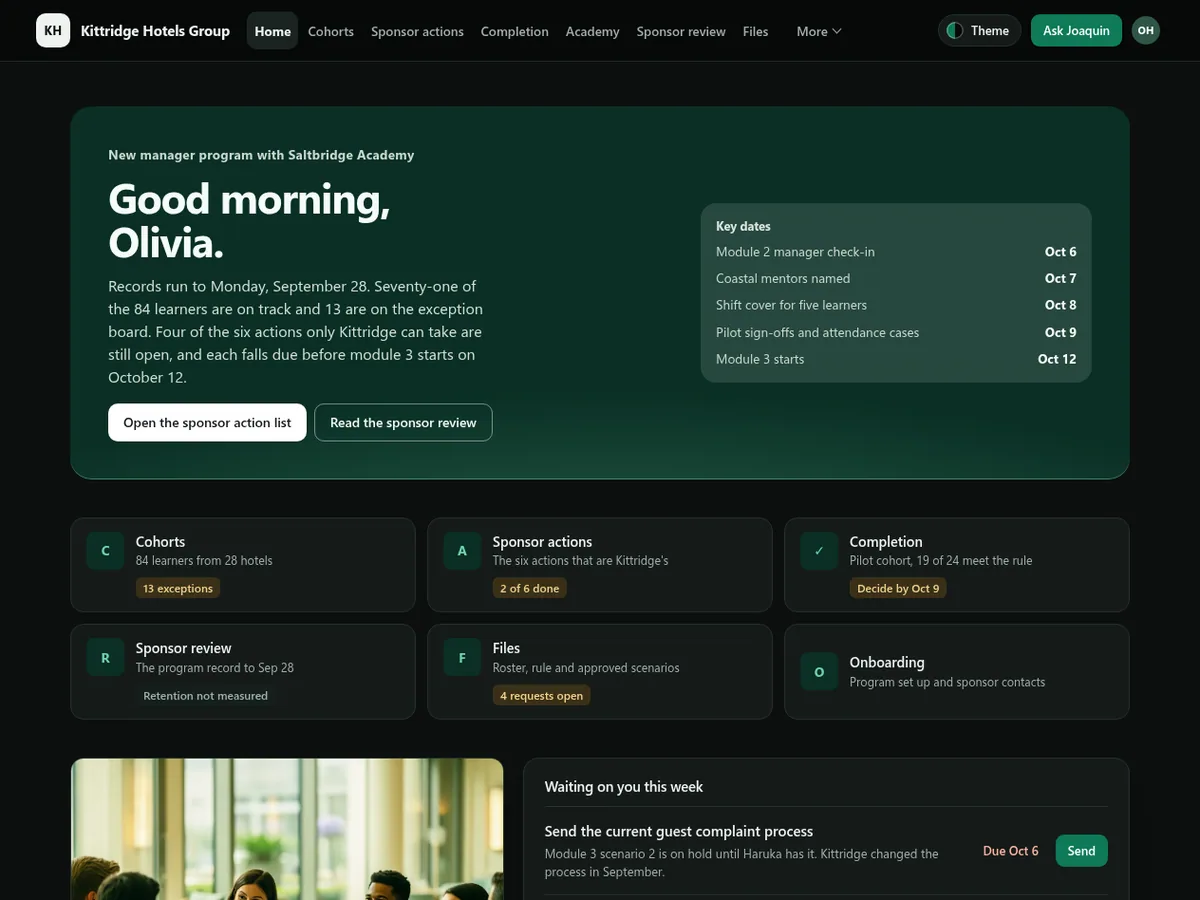Open the Academy nav item
The width and height of the screenshot is (1200, 900).
[592, 31]
